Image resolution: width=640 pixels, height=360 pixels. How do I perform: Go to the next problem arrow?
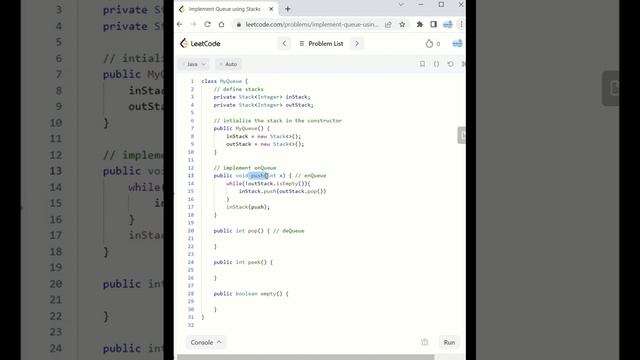coord(357,43)
